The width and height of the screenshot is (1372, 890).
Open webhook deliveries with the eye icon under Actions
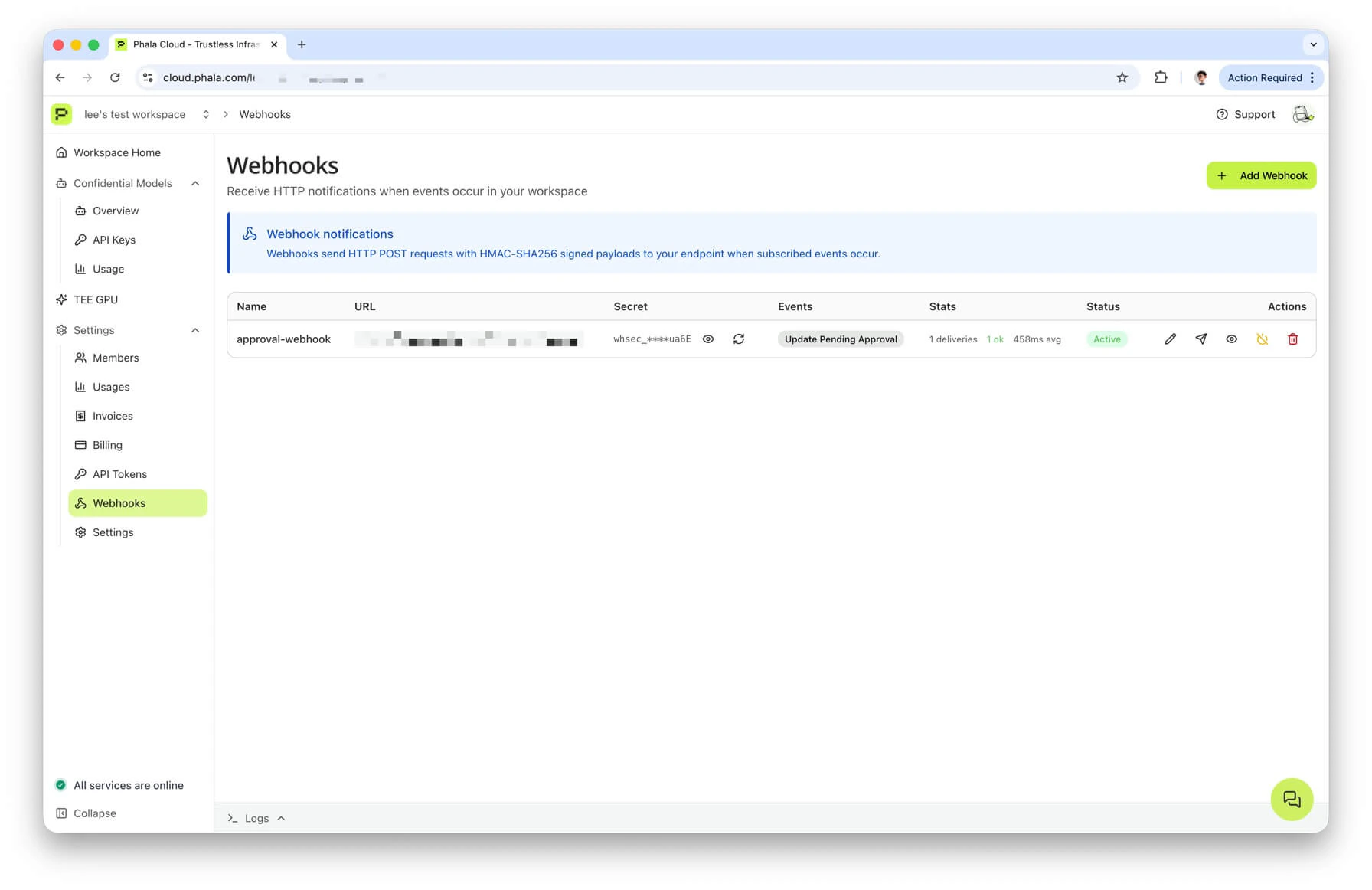click(1232, 339)
